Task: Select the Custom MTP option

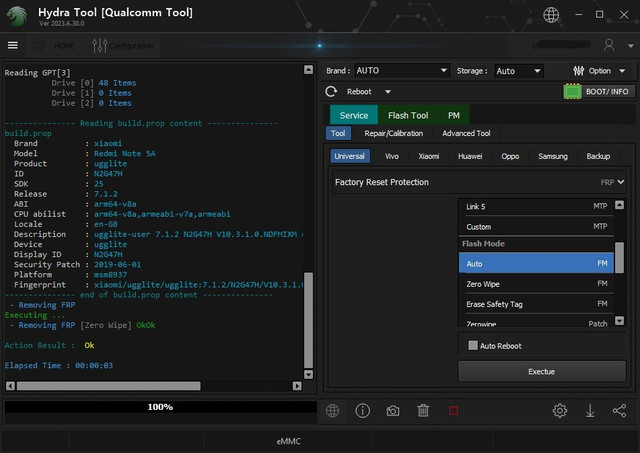Action: point(536,226)
